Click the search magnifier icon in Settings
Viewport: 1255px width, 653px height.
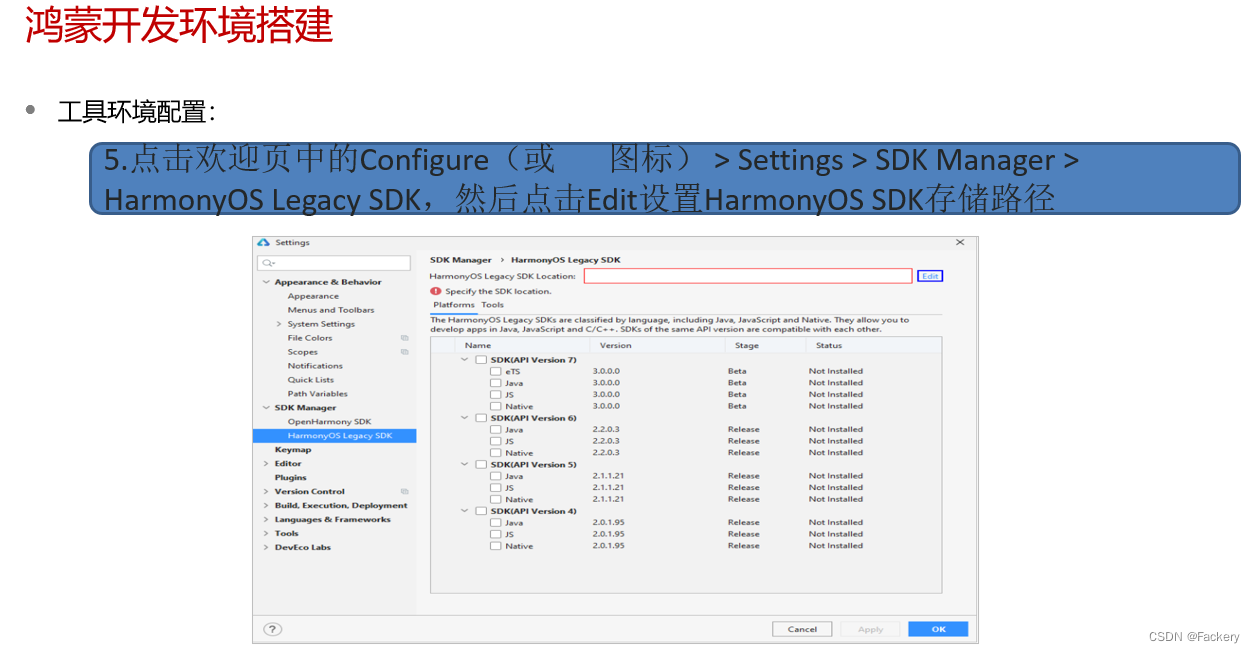pos(269,263)
